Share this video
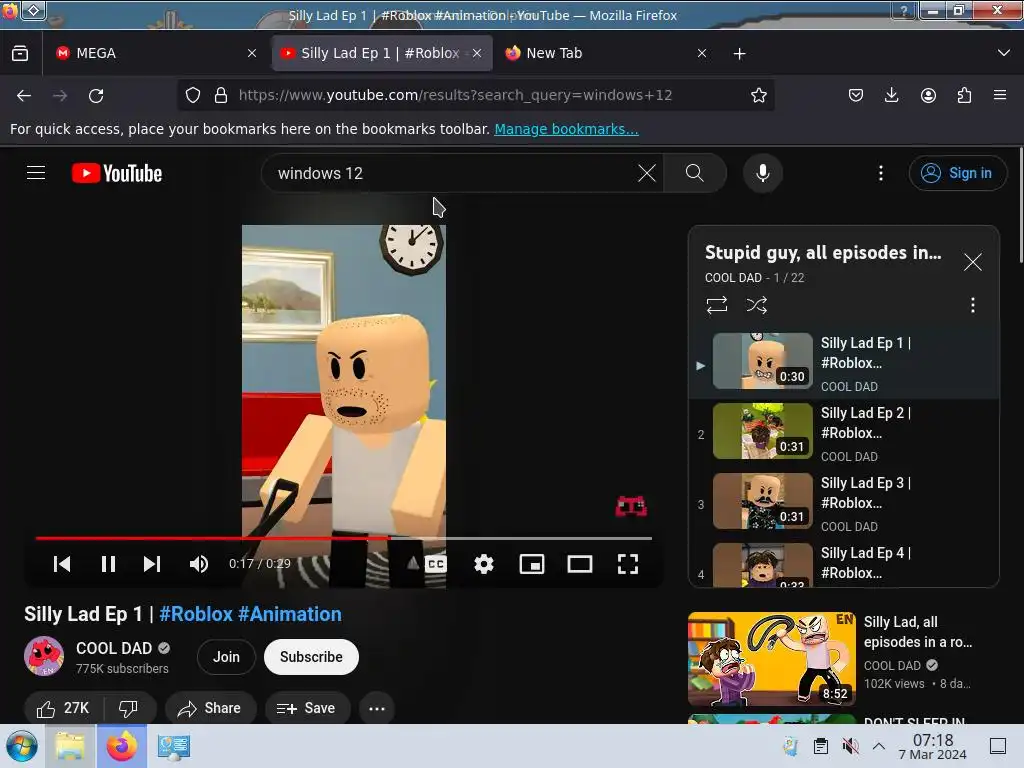The height and width of the screenshot is (768, 1024). click(x=210, y=709)
